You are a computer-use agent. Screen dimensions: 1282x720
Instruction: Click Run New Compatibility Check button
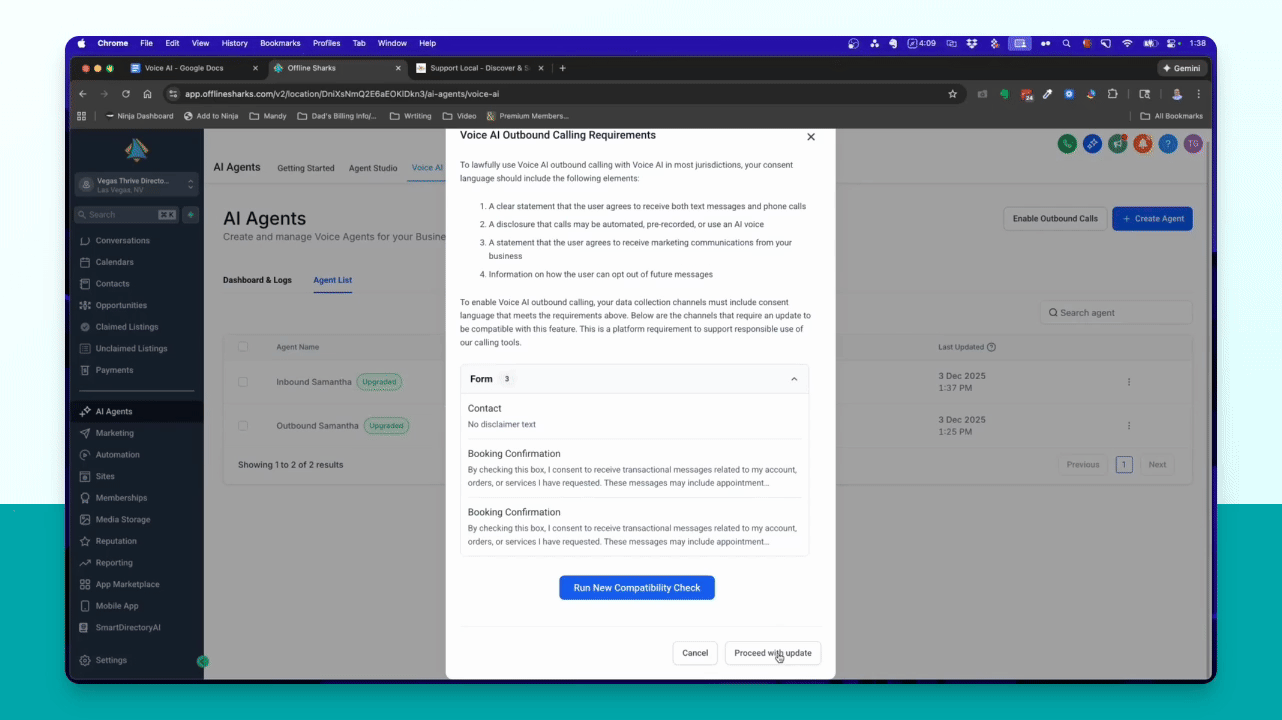(637, 588)
